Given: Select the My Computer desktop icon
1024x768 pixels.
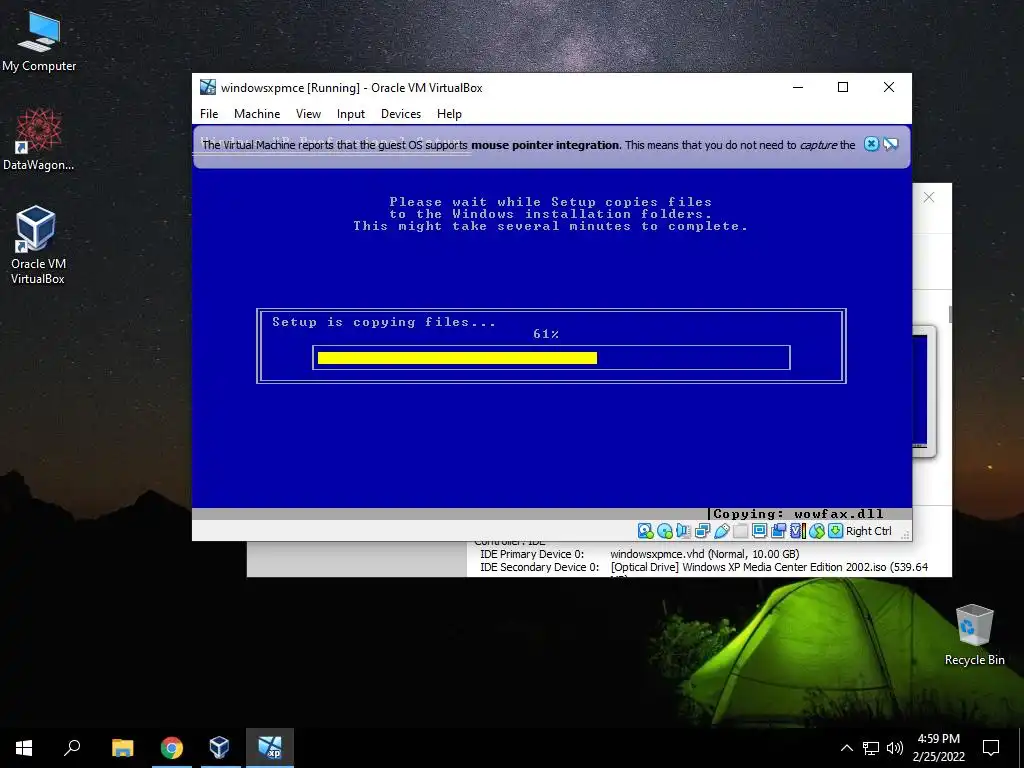Looking at the screenshot, I should (x=39, y=42).
